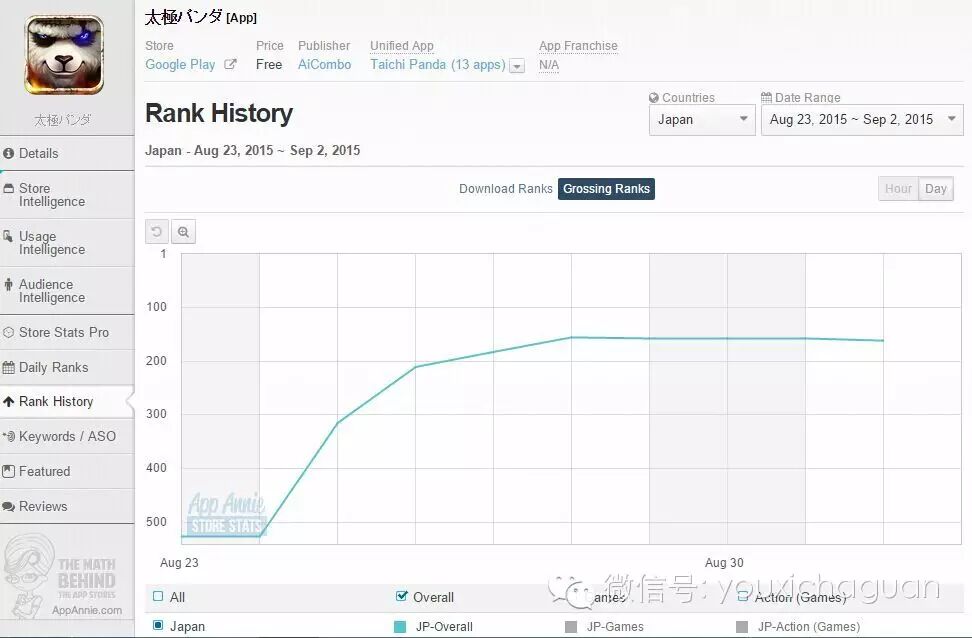The height and width of the screenshot is (638, 972).
Task: Open the Featured sidebar section
Action: pyautogui.click(x=67, y=471)
